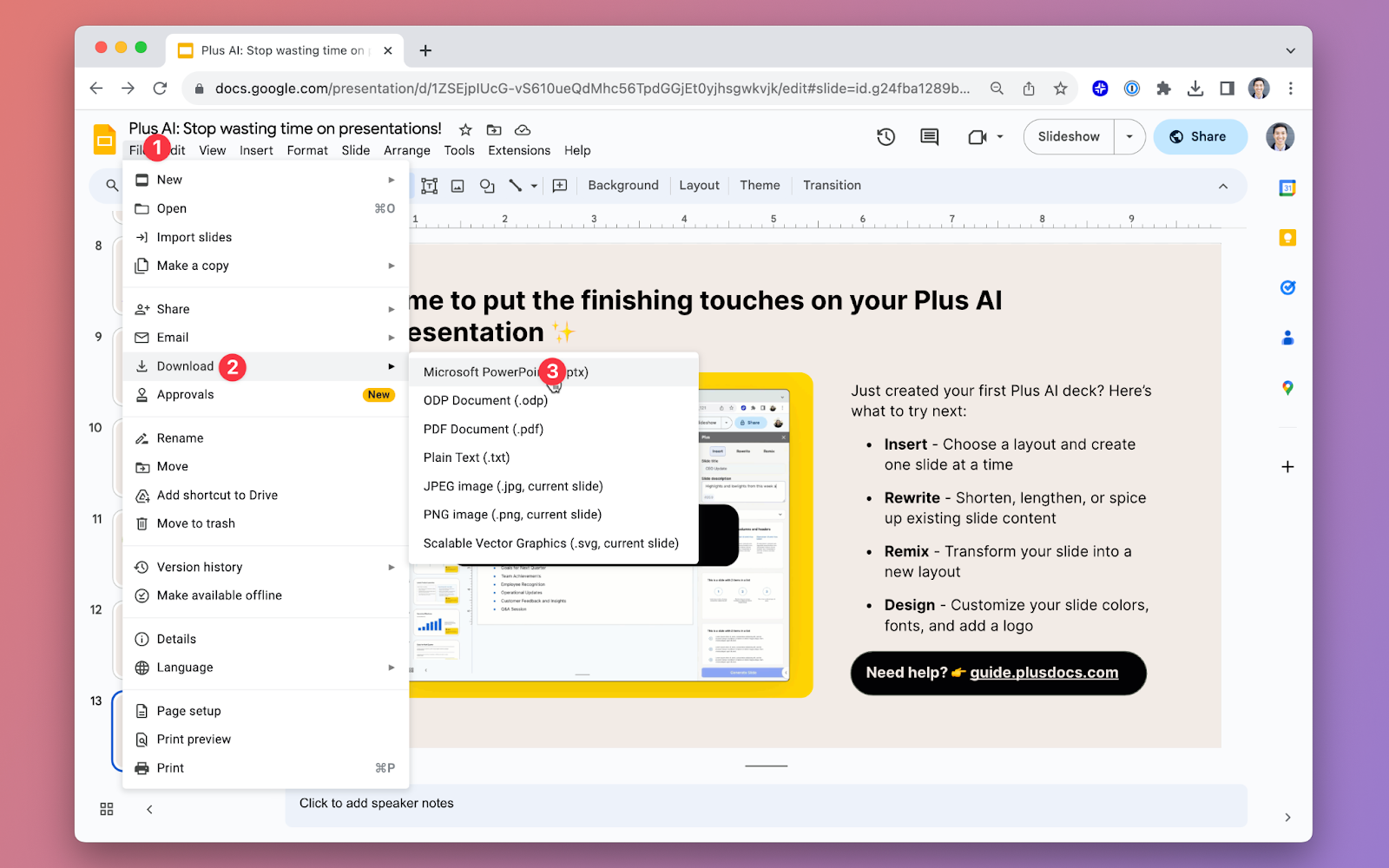The height and width of the screenshot is (868, 1389).
Task: Get add-ons with the plus icon
Action: point(1287,467)
